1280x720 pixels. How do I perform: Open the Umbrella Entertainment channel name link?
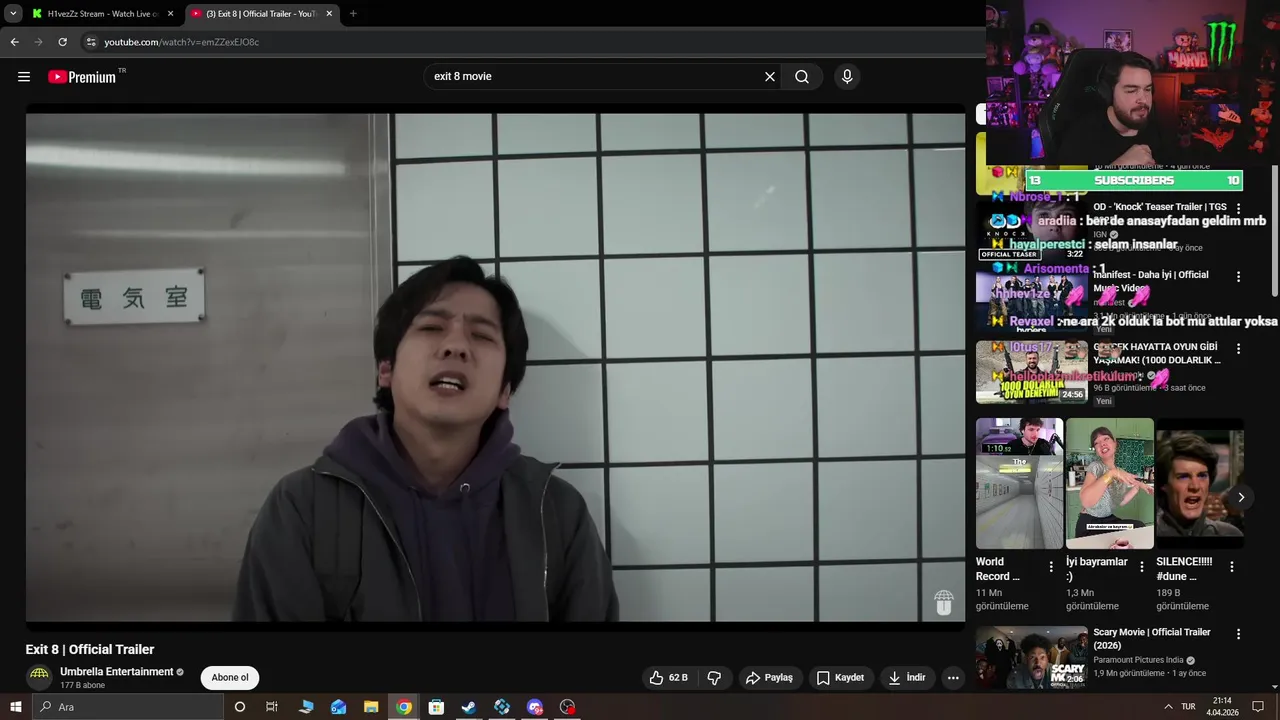[x=117, y=672]
